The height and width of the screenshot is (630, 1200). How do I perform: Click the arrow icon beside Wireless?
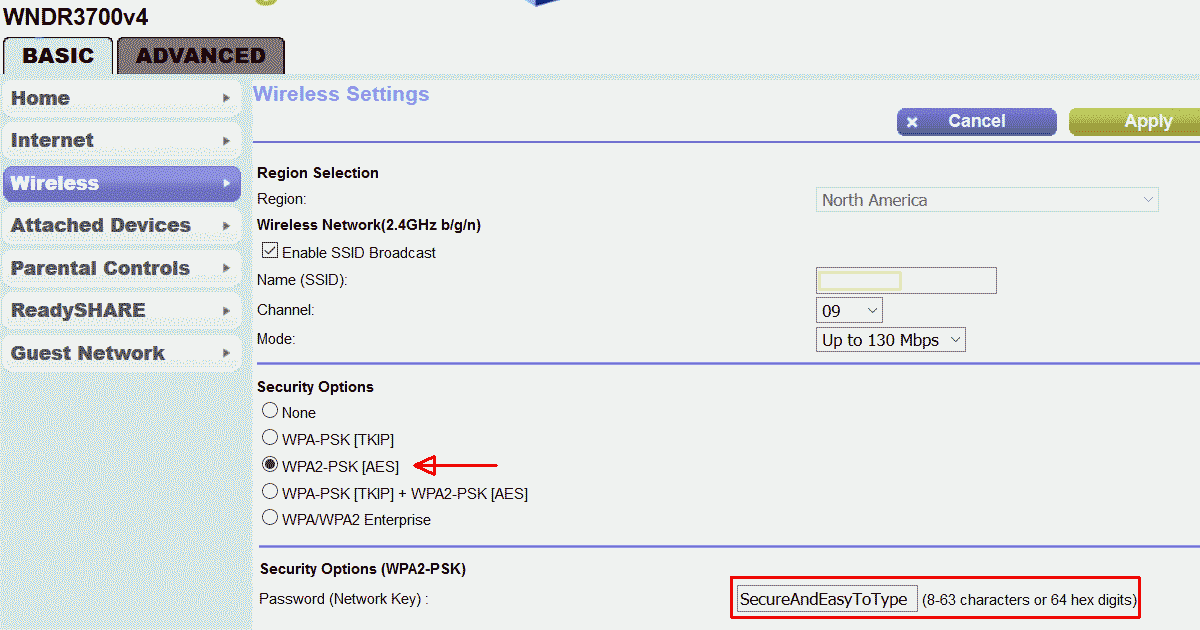[x=227, y=184]
